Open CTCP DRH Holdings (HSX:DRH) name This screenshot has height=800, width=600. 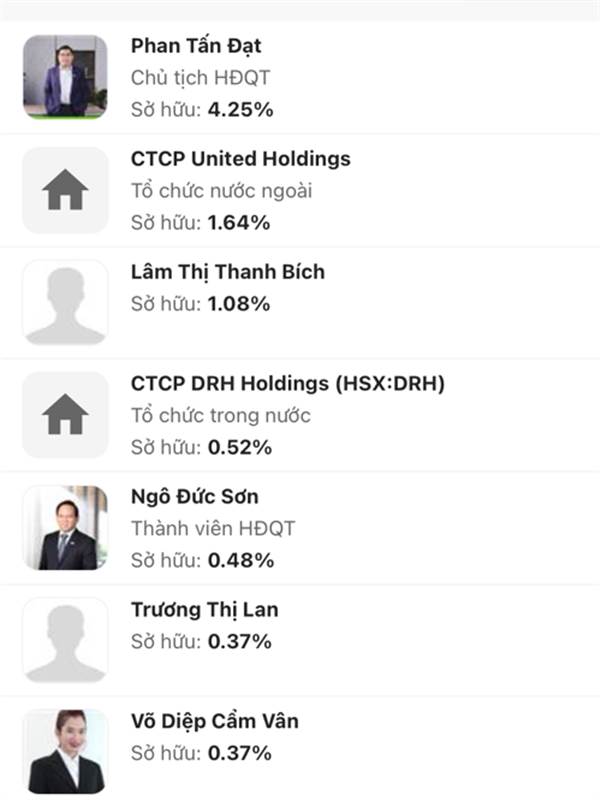point(288,384)
